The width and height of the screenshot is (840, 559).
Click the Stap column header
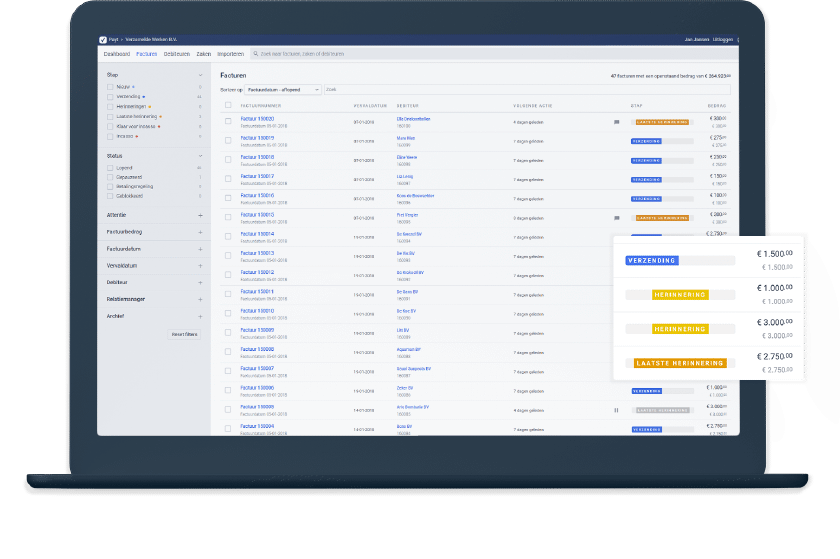click(636, 106)
